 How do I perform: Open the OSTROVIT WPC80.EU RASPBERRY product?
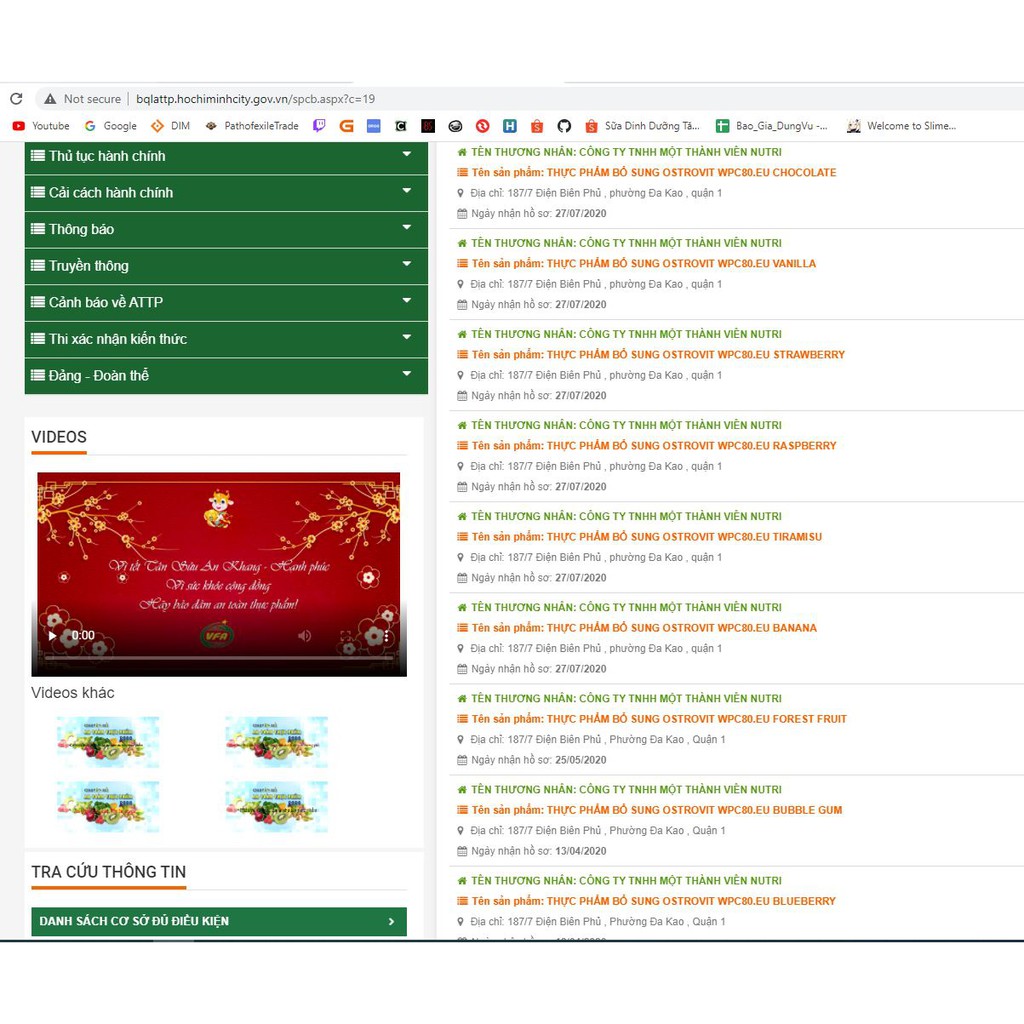click(654, 446)
